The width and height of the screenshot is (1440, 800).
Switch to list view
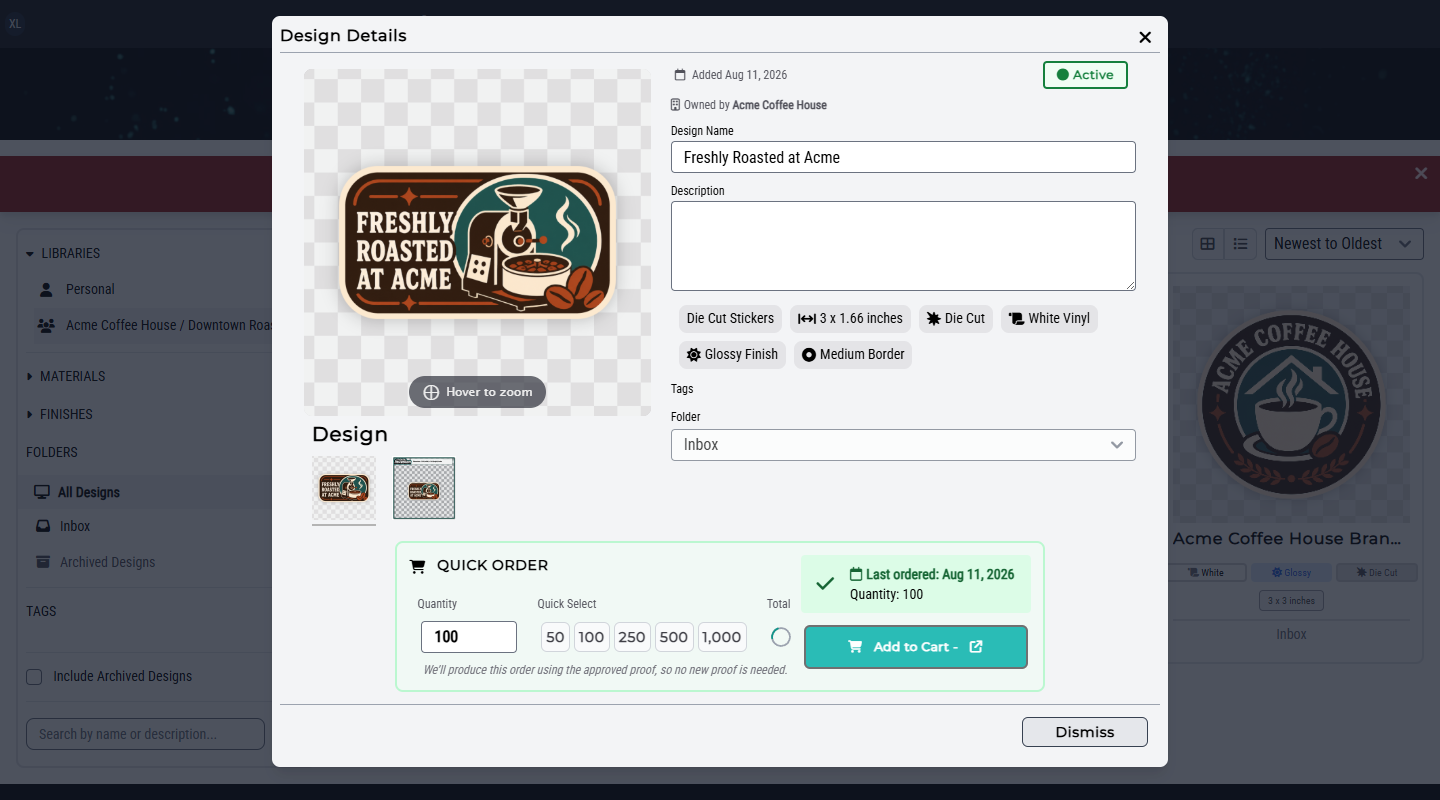tap(1241, 244)
